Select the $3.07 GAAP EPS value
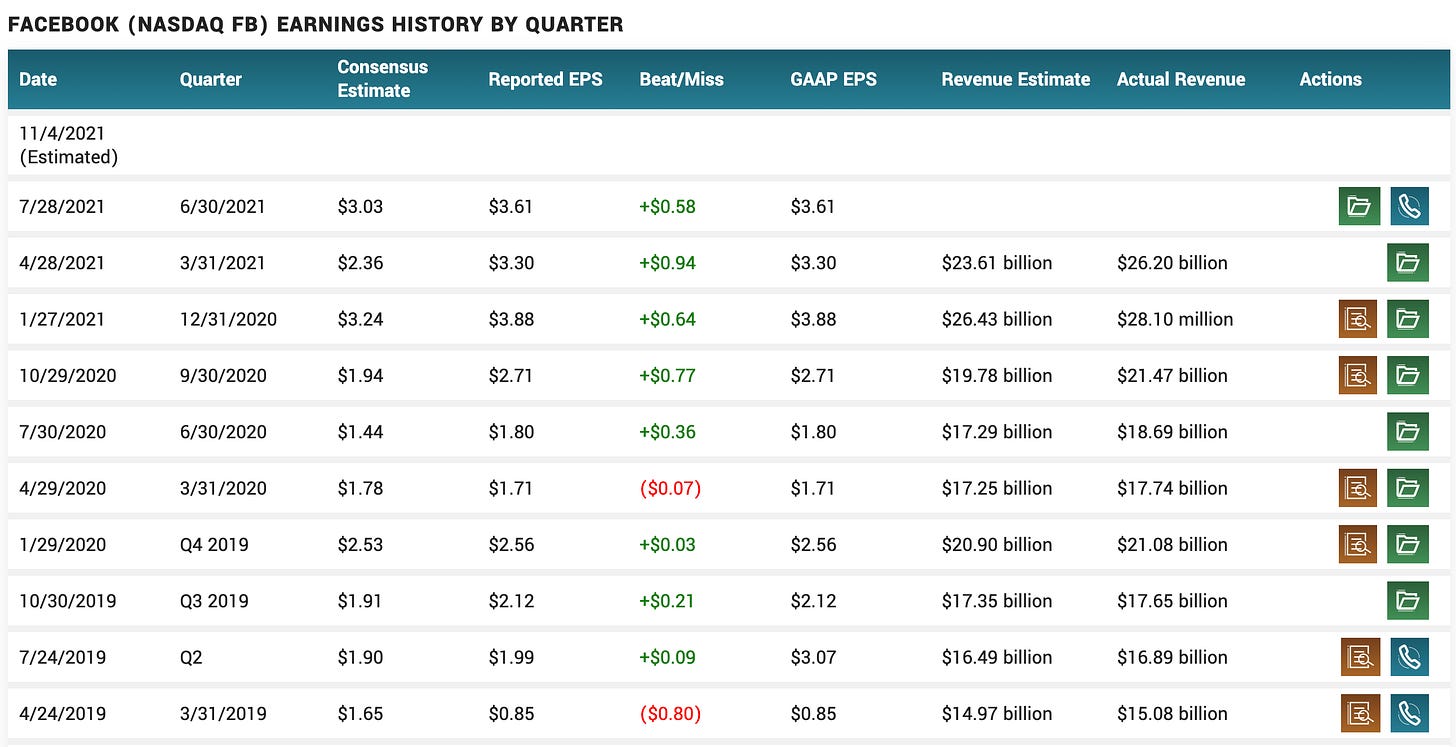This screenshot has width=1456, height=747. (x=813, y=658)
